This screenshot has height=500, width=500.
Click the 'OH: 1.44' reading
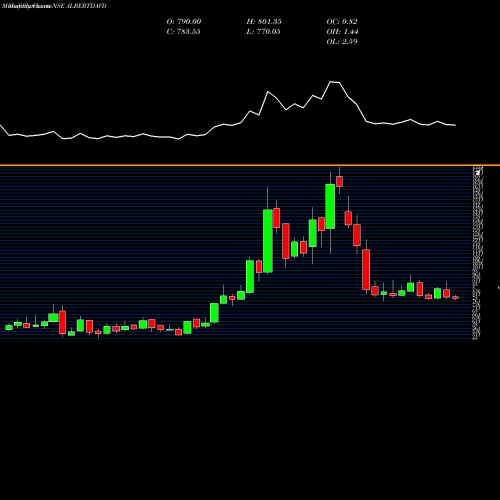click(342, 32)
